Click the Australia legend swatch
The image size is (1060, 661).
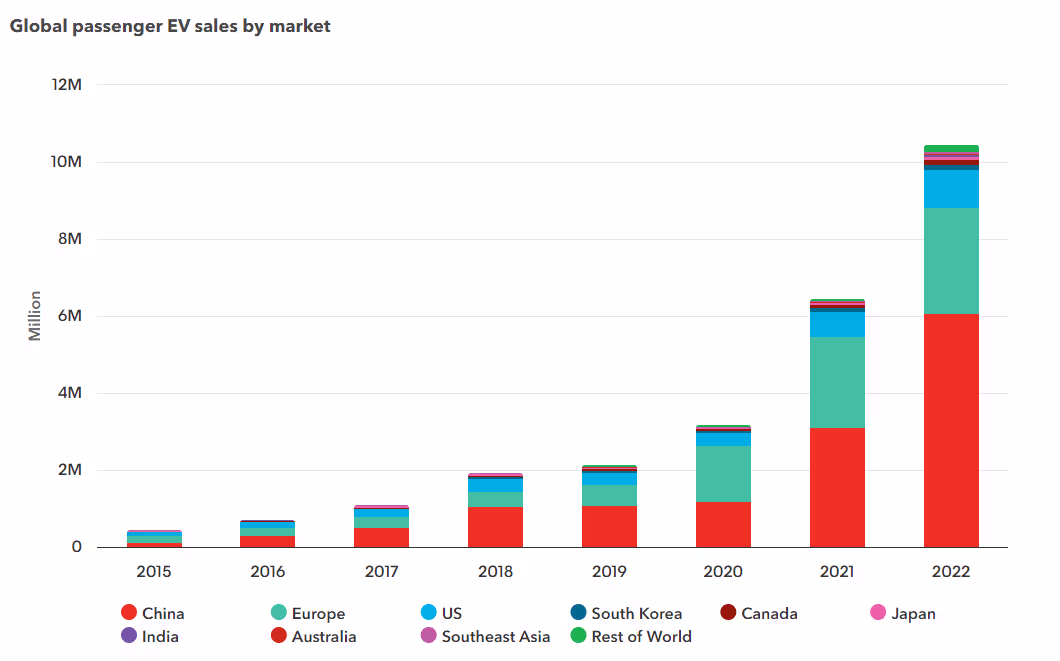tap(279, 635)
